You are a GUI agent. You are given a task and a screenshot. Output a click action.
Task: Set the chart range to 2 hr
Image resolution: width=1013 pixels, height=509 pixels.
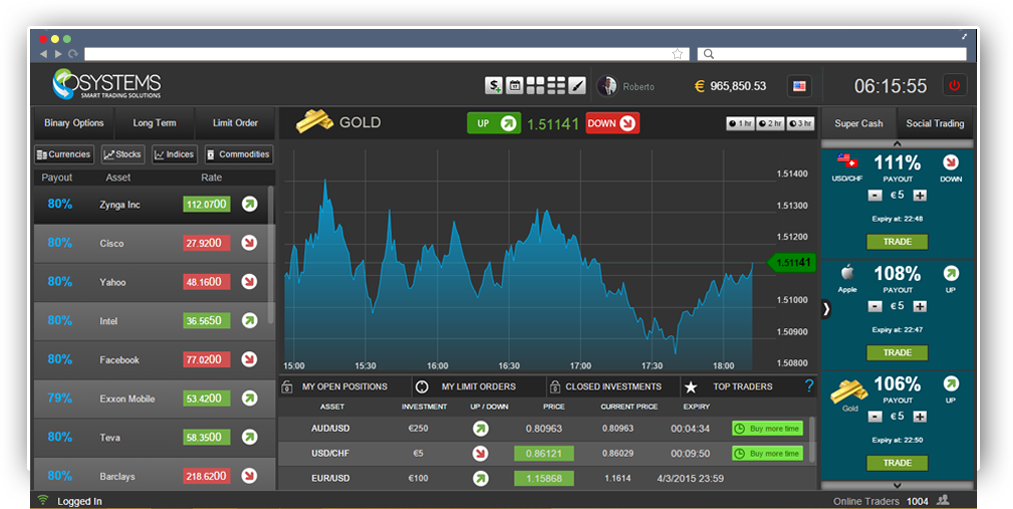pos(770,123)
